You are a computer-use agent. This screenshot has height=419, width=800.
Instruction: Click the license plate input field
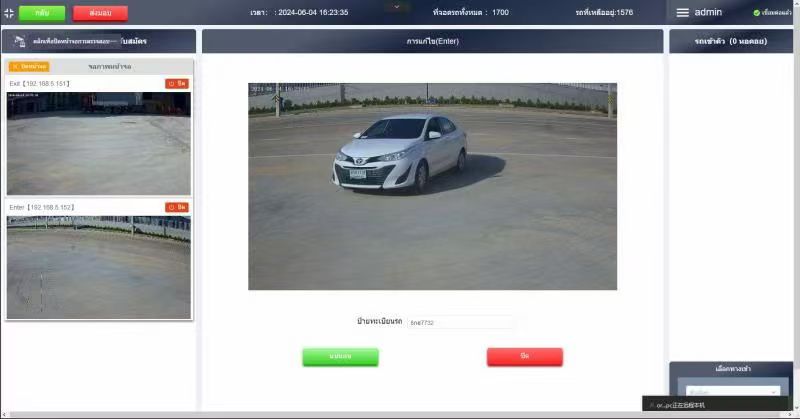pos(460,323)
